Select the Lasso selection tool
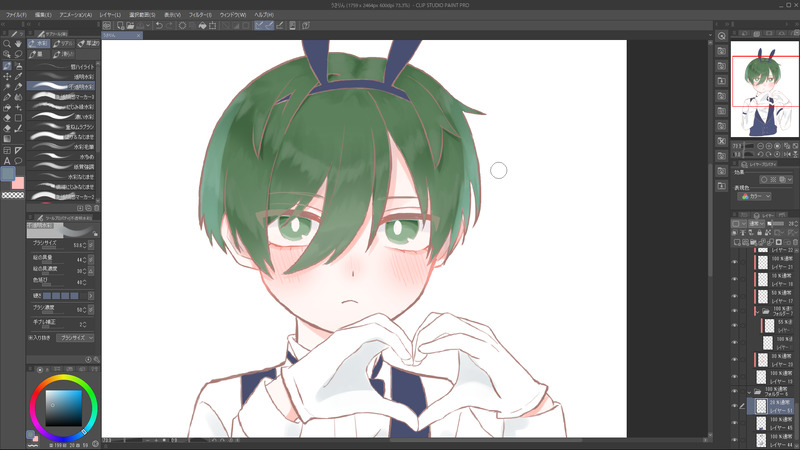Image resolution: width=800 pixels, height=450 pixels. (18, 55)
